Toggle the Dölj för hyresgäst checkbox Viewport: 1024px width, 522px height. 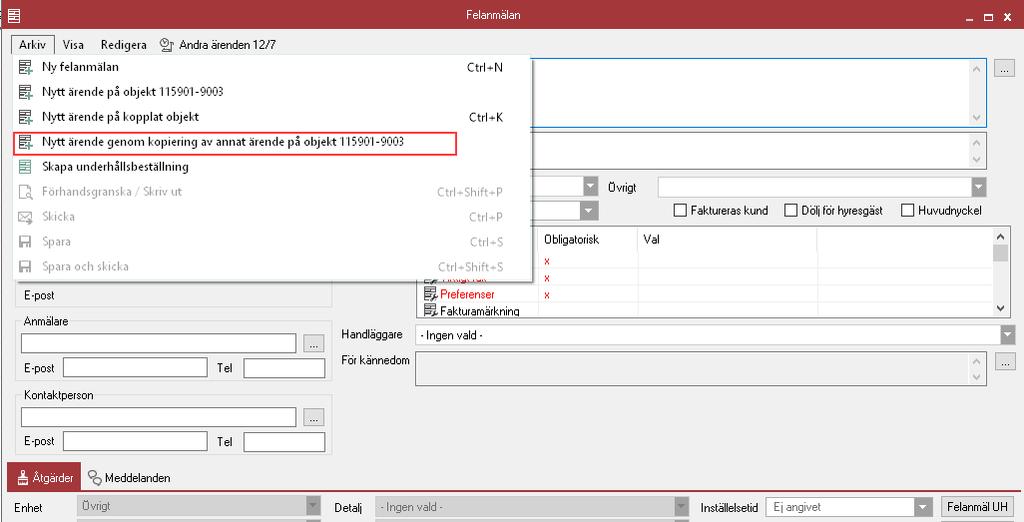click(x=791, y=210)
